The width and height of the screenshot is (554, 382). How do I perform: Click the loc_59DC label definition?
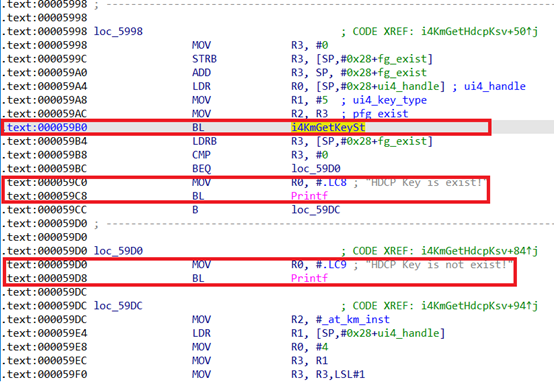[118, 306]
